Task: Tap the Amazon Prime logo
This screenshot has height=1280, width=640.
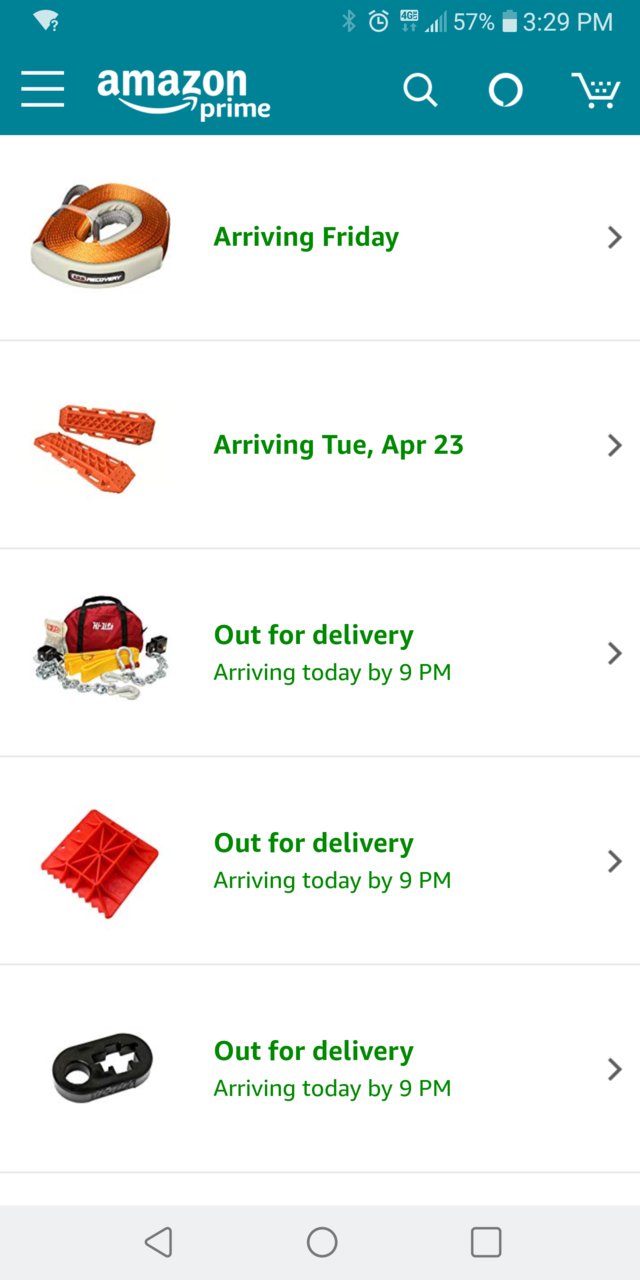Action: pos(184,93)
